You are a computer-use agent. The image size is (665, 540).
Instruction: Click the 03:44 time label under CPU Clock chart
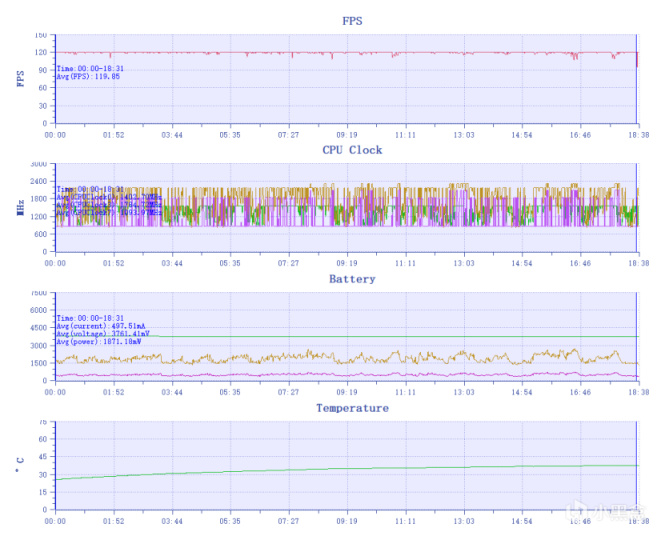(x=172, y=263)
